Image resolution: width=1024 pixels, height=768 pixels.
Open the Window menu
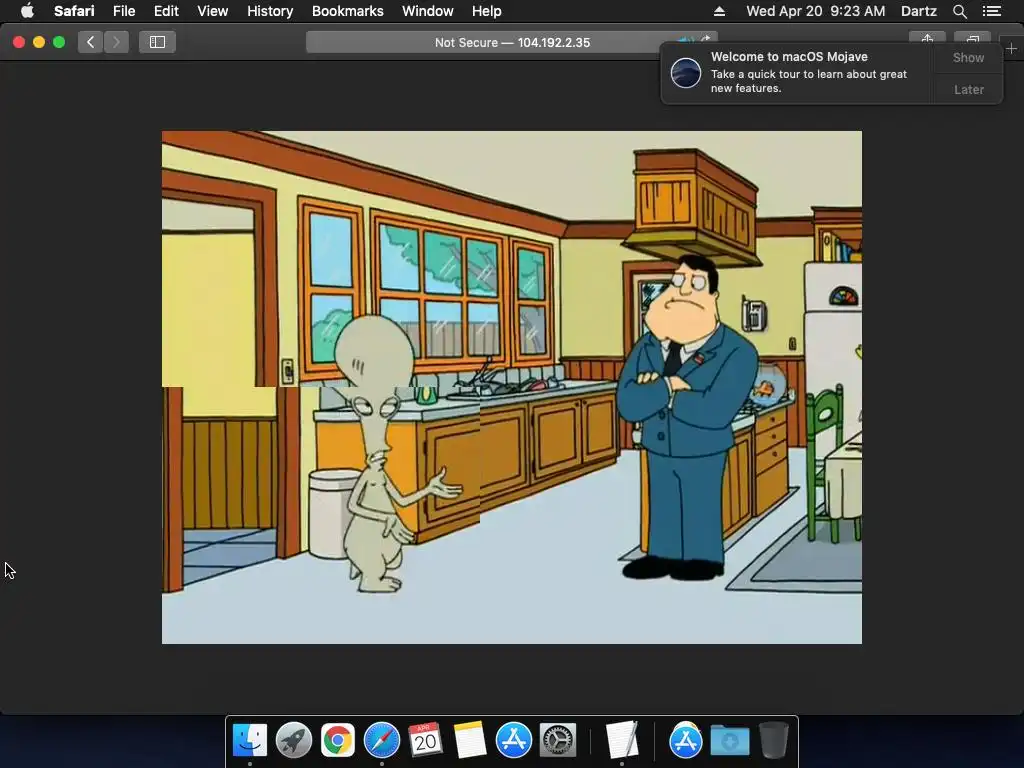428,11
